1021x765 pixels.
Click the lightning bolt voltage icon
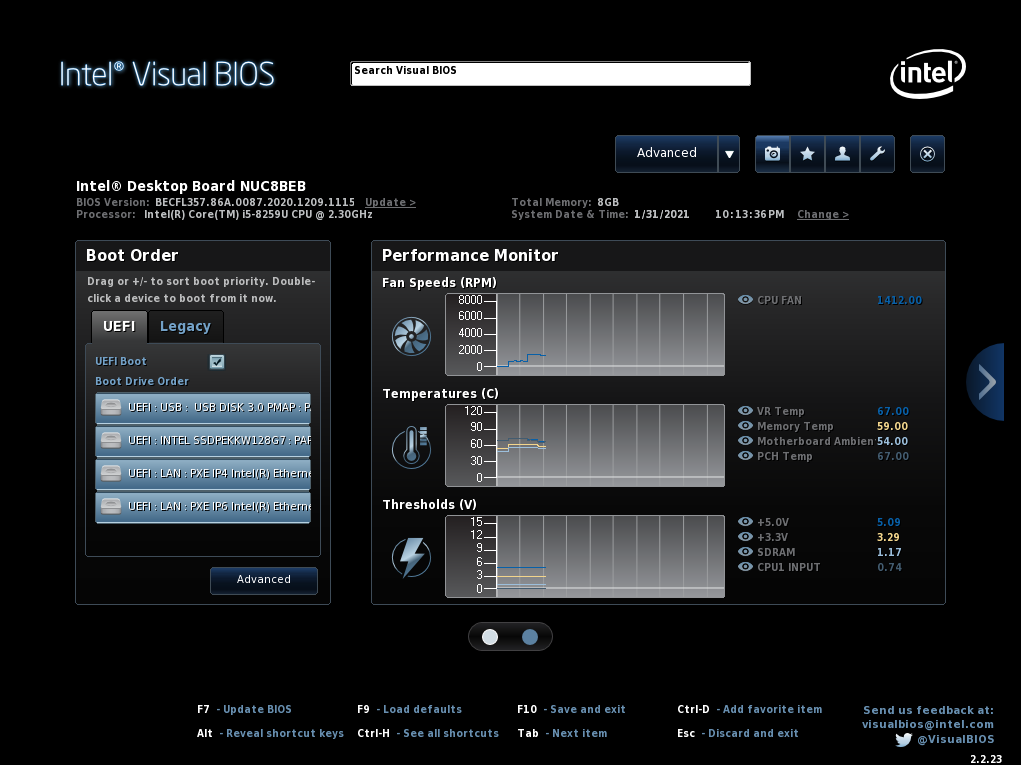pos(411,558)
